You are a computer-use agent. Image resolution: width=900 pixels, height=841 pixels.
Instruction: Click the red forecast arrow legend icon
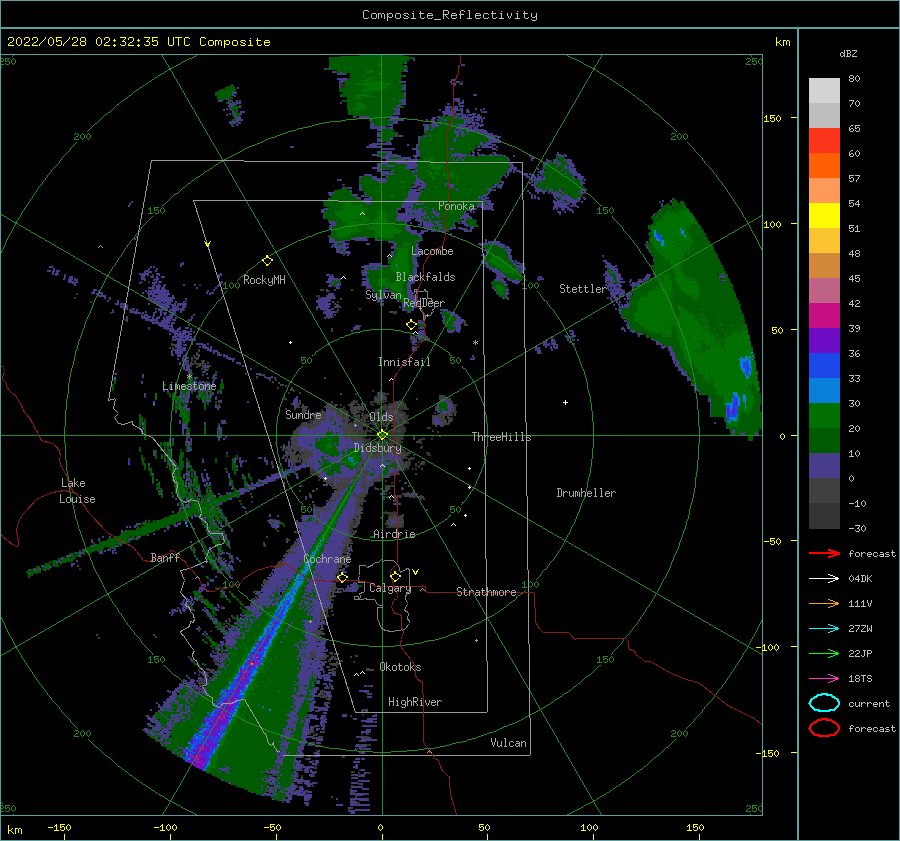[824, 553]
